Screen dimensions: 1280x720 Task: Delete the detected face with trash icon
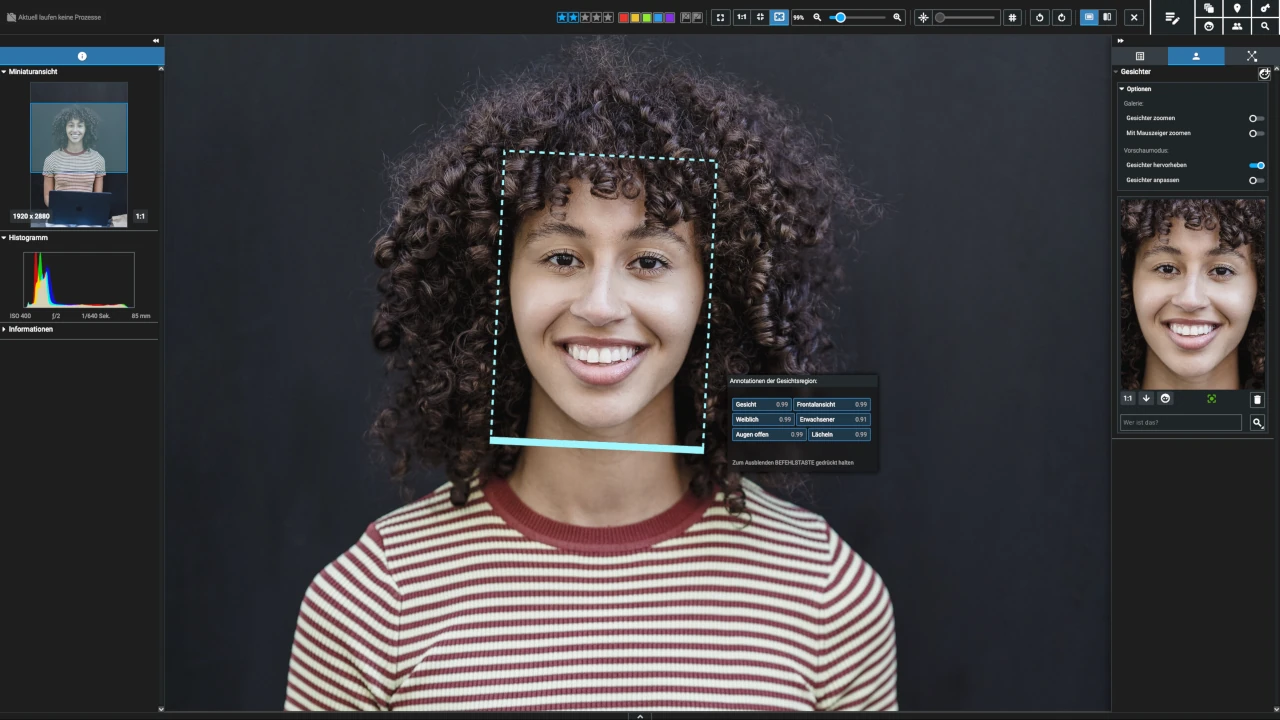tap(1258, 399)
